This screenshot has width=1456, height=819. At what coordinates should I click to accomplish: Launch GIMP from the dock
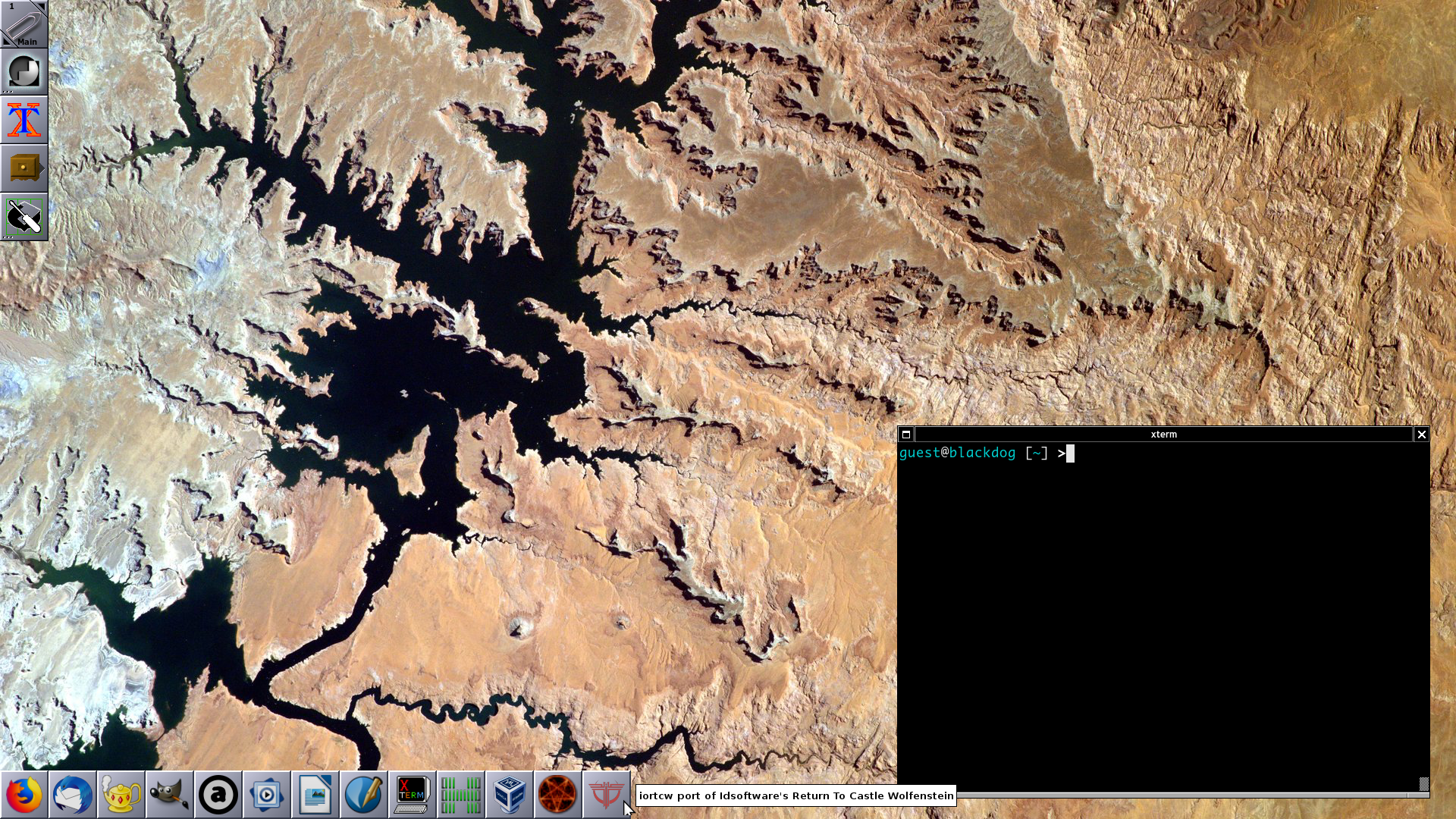pyautogui.click(x=170, y=795)
